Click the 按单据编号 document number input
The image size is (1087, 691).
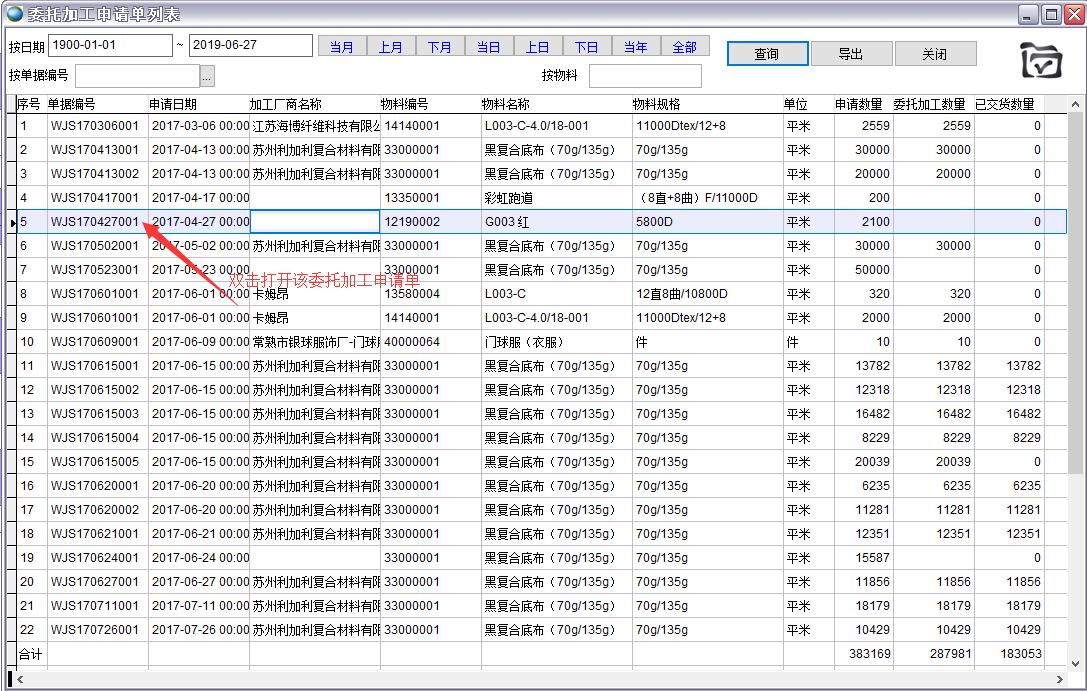137,76
